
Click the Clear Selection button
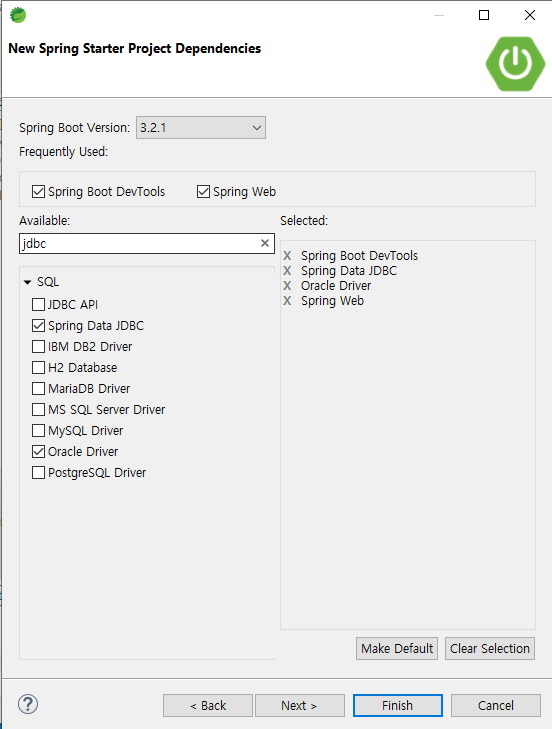point(490,648)
